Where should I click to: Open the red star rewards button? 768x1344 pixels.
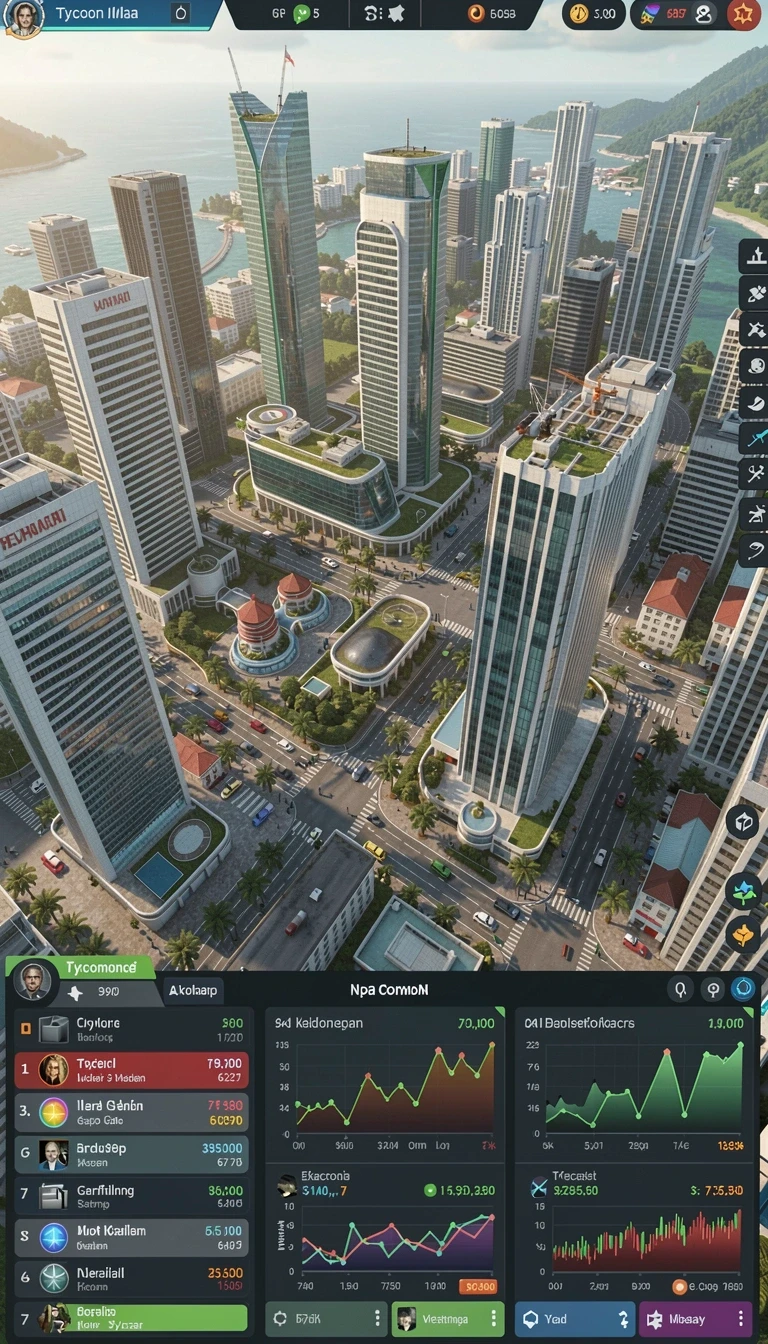(743, 14)
